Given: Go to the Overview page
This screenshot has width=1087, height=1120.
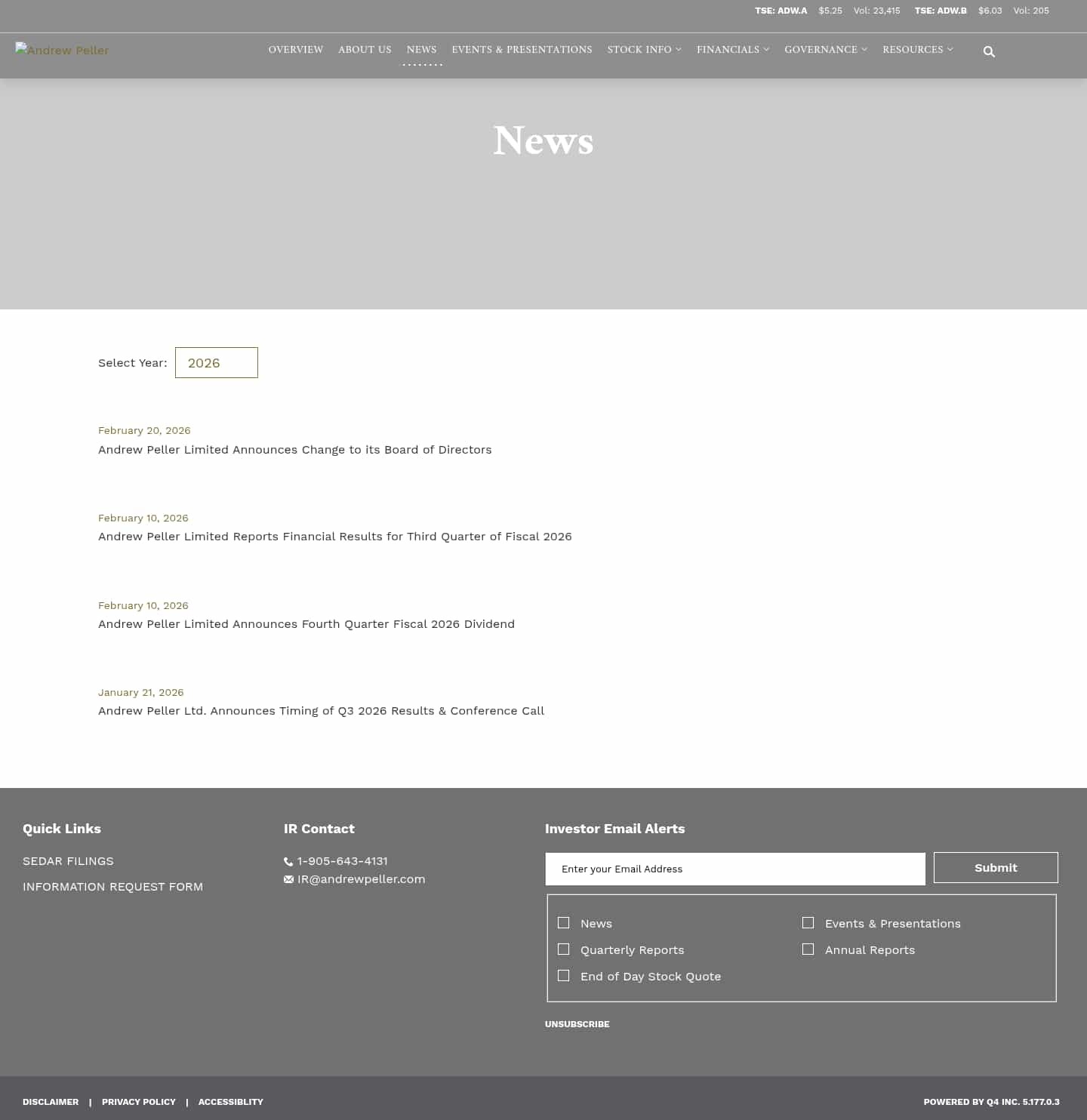Looking at the screenshot, I should 295,50.
